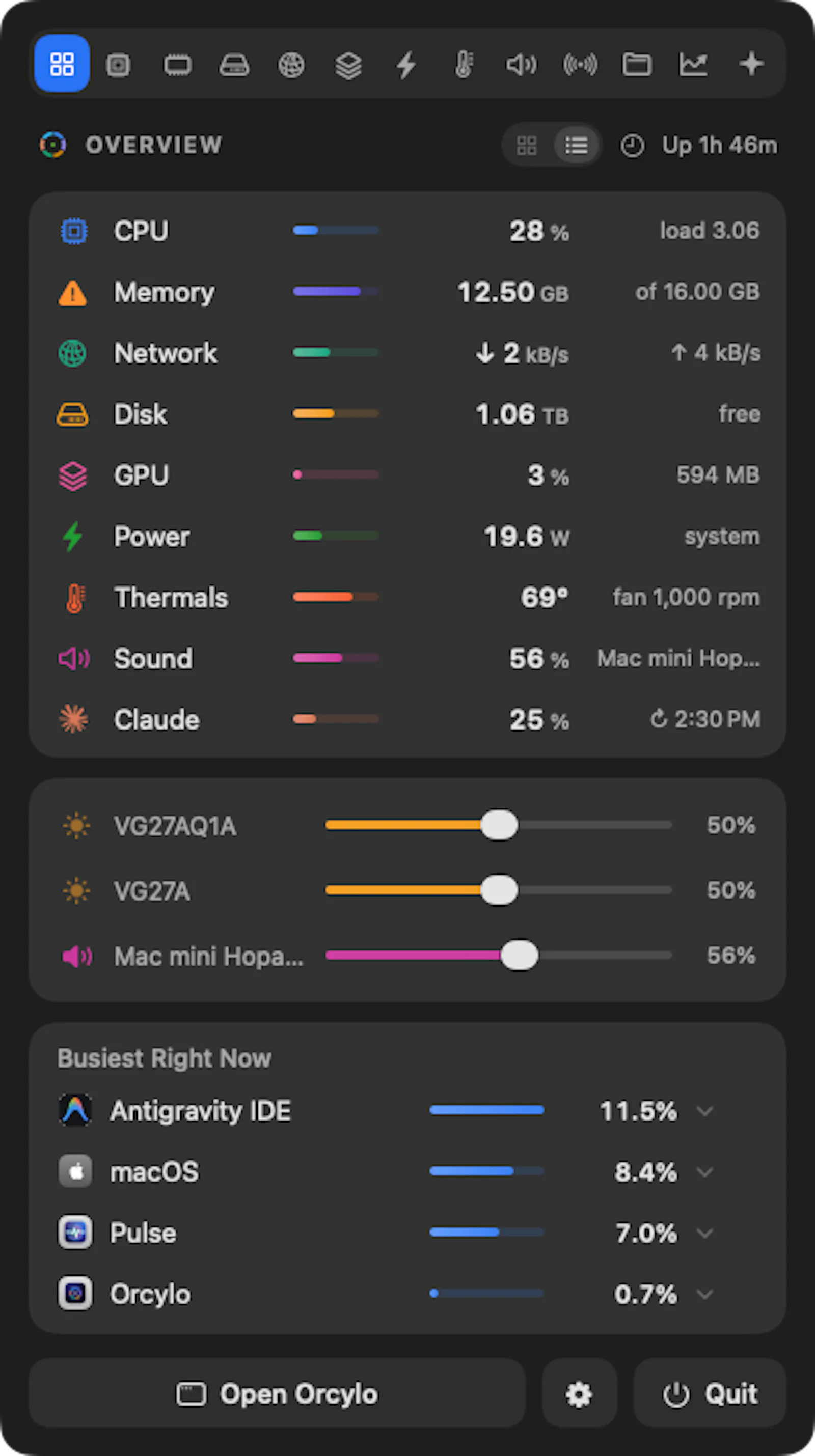The width and height of the screenshot is (815, 1456).
Task: Select the GPU layers icon in toolbar
Action: (348, 65)
